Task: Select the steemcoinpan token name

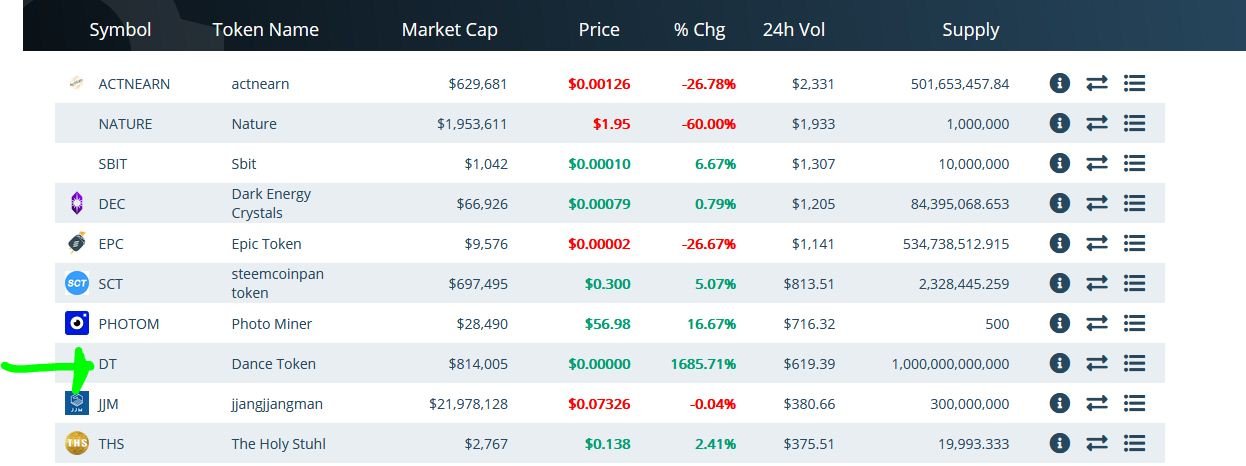Action: click(278, 283)
